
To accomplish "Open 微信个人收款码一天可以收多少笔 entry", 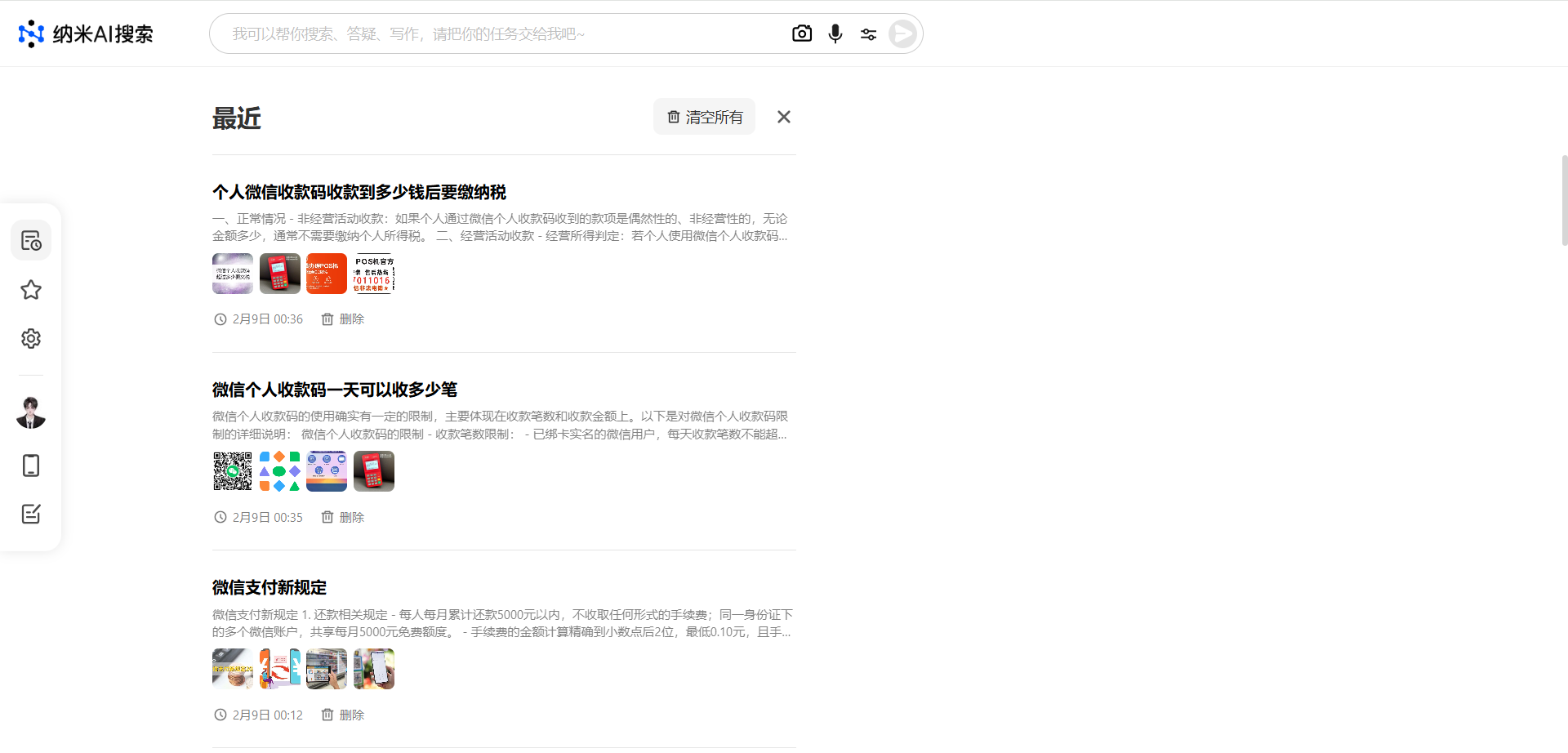I will (x=334, y=390).
